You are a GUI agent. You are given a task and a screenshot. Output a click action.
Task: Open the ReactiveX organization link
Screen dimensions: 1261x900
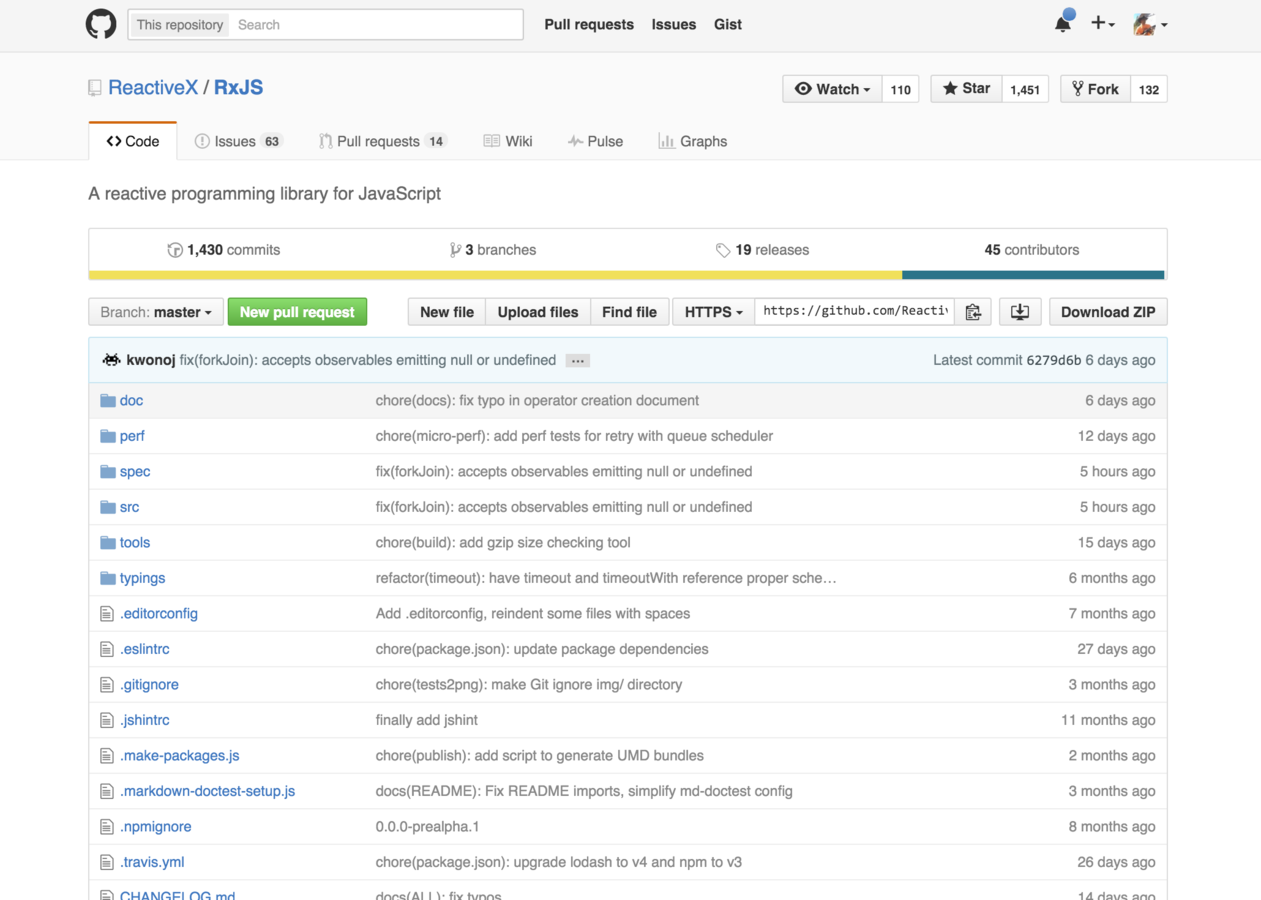click(x=153, y=88)
